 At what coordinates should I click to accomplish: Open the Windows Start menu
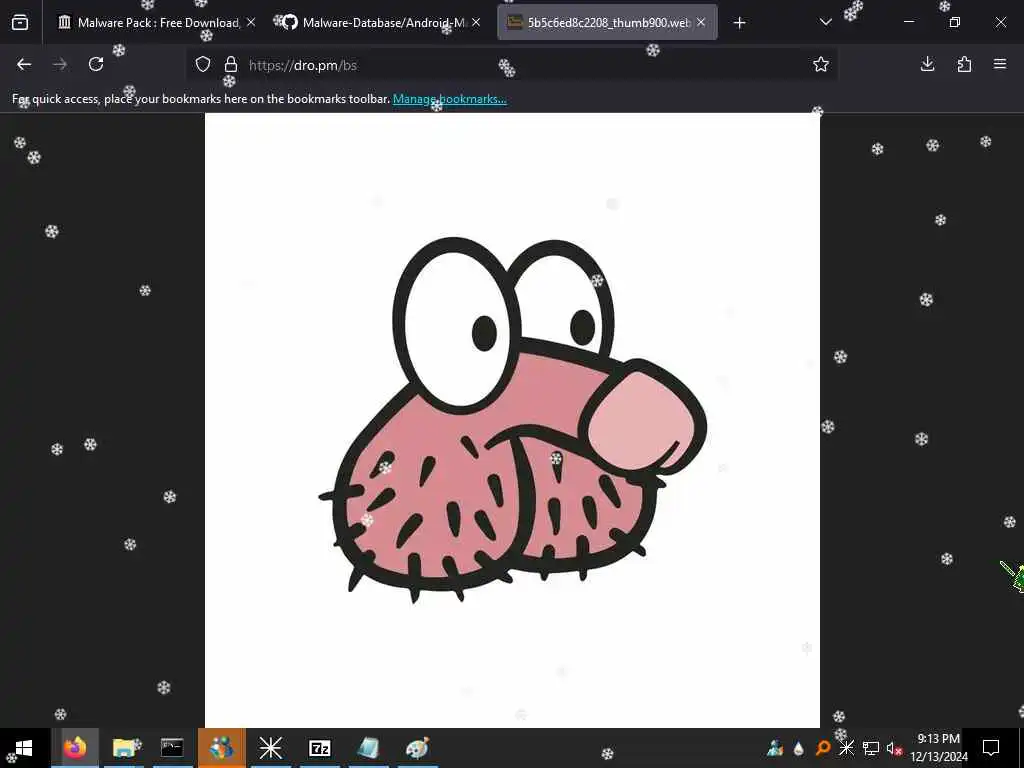[24, 748]
